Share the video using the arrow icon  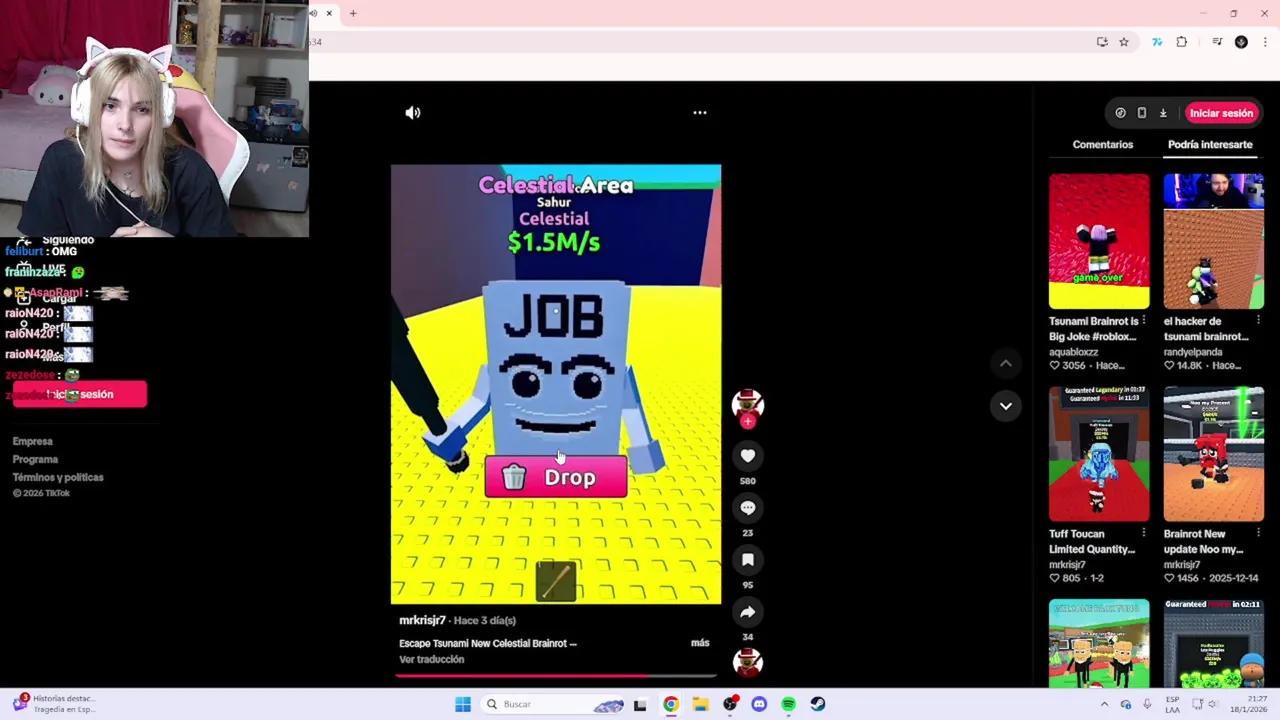(747, 612)
